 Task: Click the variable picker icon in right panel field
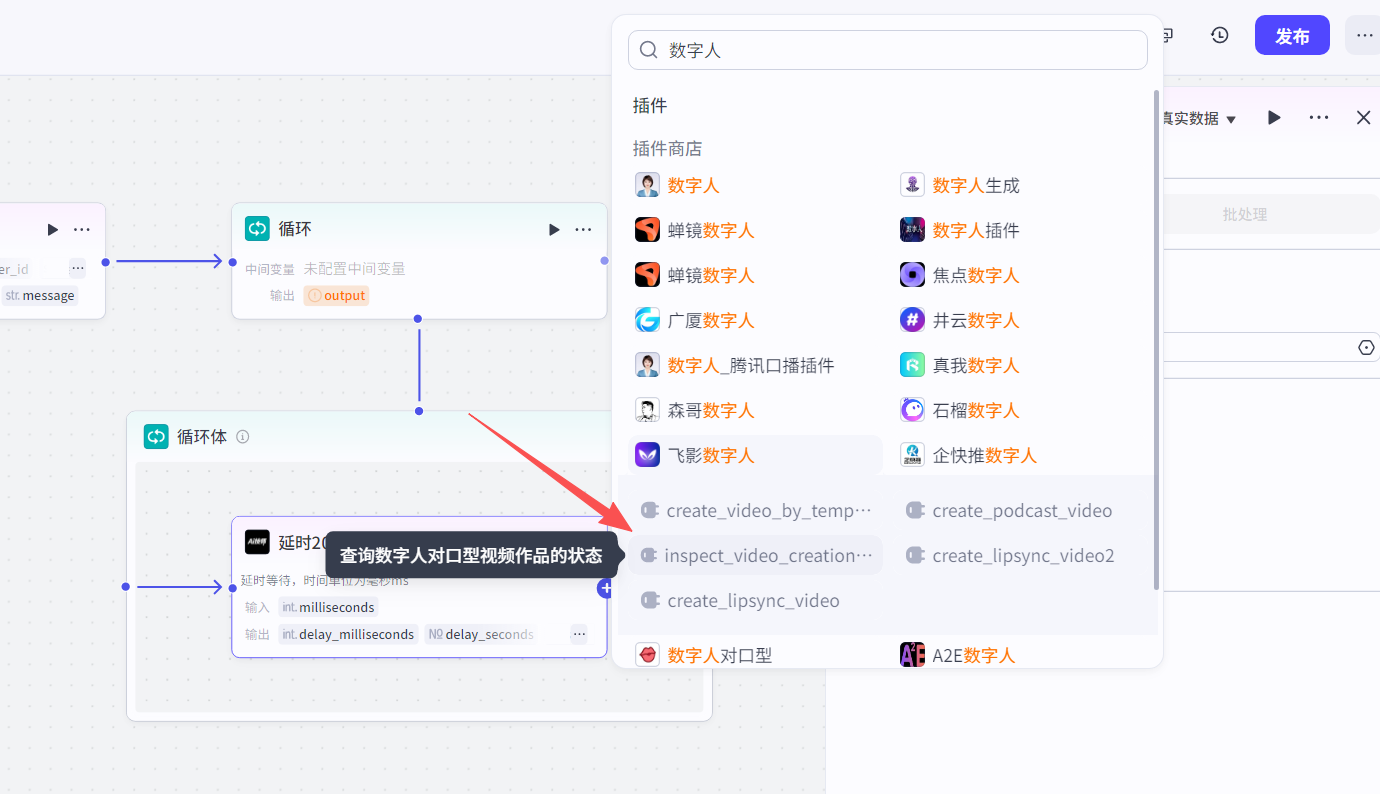1366,347
